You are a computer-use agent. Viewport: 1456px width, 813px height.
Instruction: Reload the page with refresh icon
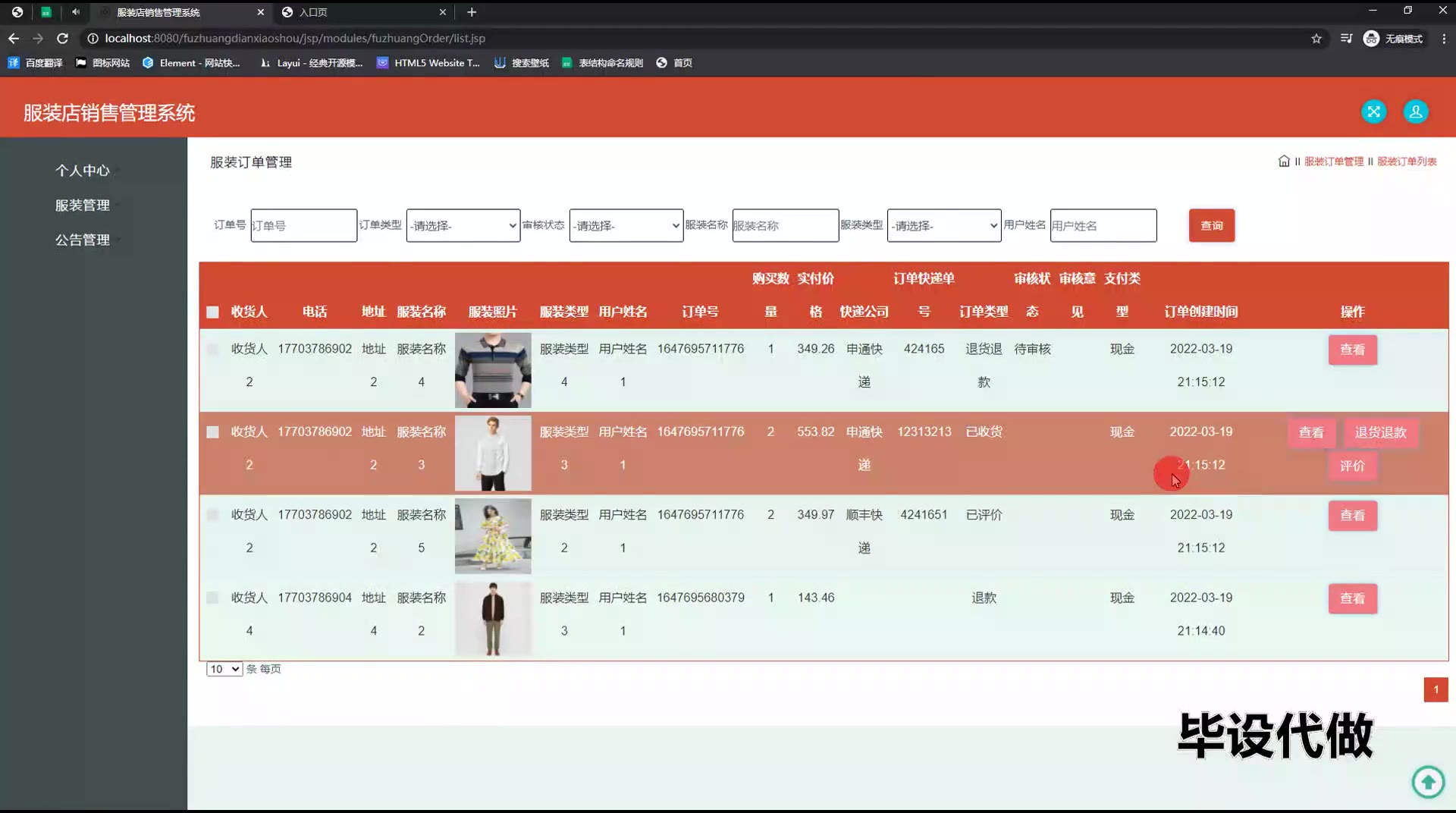[x=63, y=38]
